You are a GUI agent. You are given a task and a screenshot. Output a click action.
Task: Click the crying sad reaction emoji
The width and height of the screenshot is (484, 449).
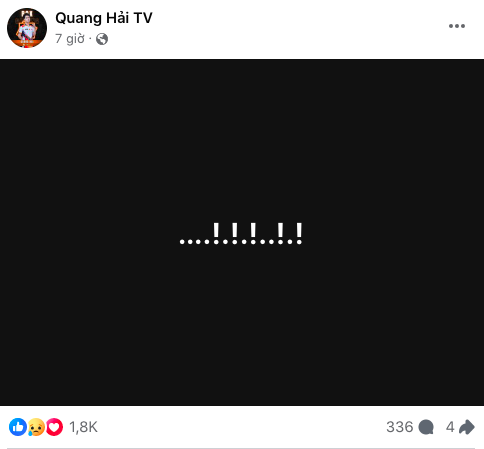click(x=36, y=427)
